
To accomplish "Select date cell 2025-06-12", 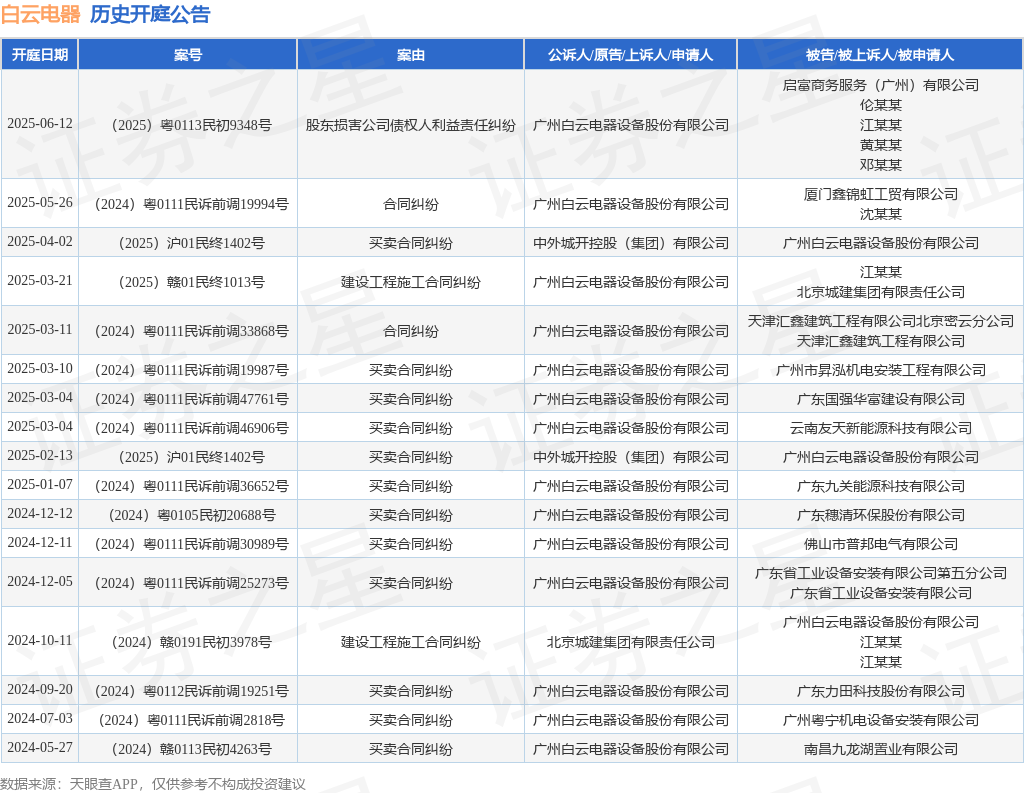I will (40, 123).
